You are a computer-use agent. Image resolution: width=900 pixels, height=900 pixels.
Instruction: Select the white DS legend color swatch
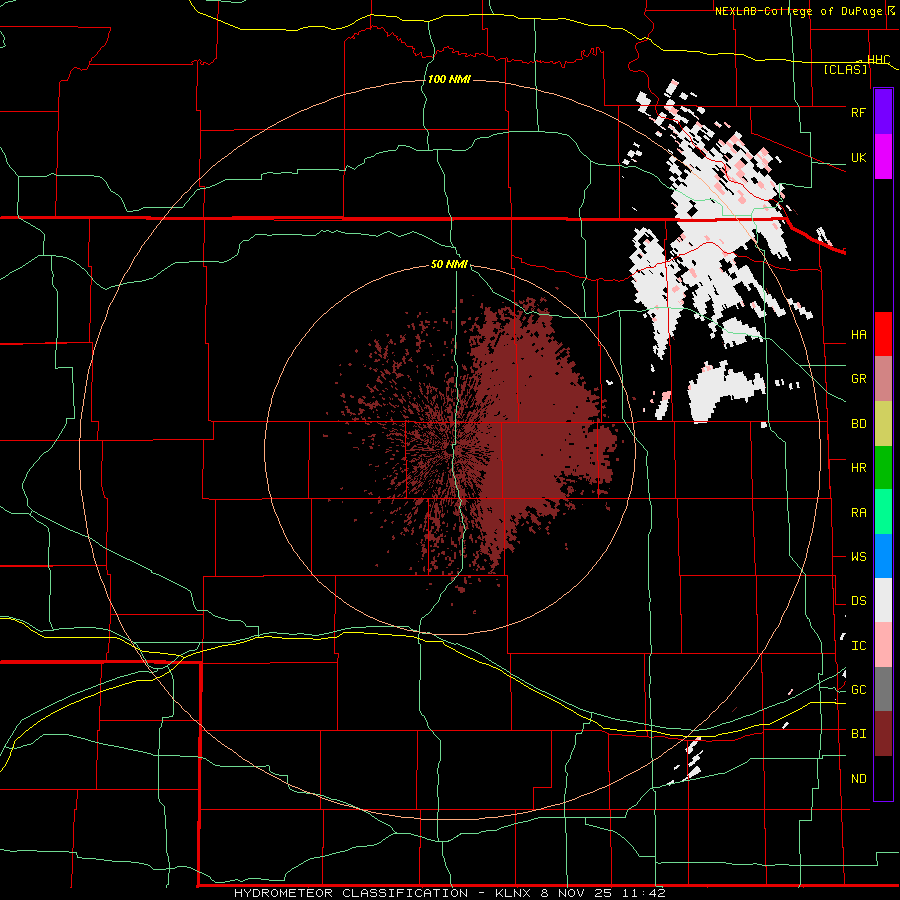tap(883, 600)
